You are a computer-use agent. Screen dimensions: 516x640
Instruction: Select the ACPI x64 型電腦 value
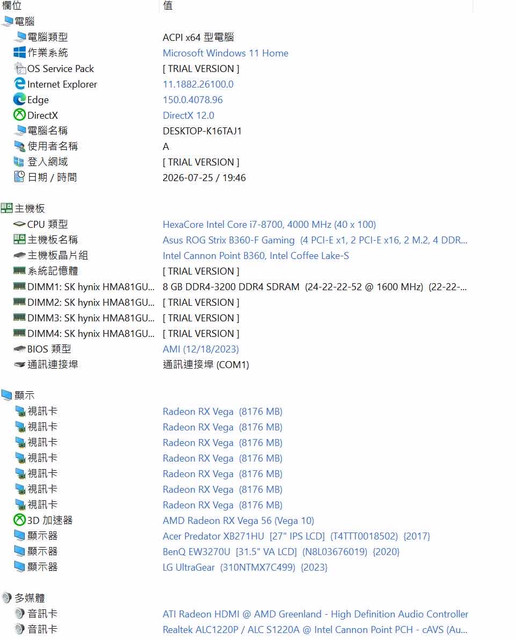tap(198, 37)
